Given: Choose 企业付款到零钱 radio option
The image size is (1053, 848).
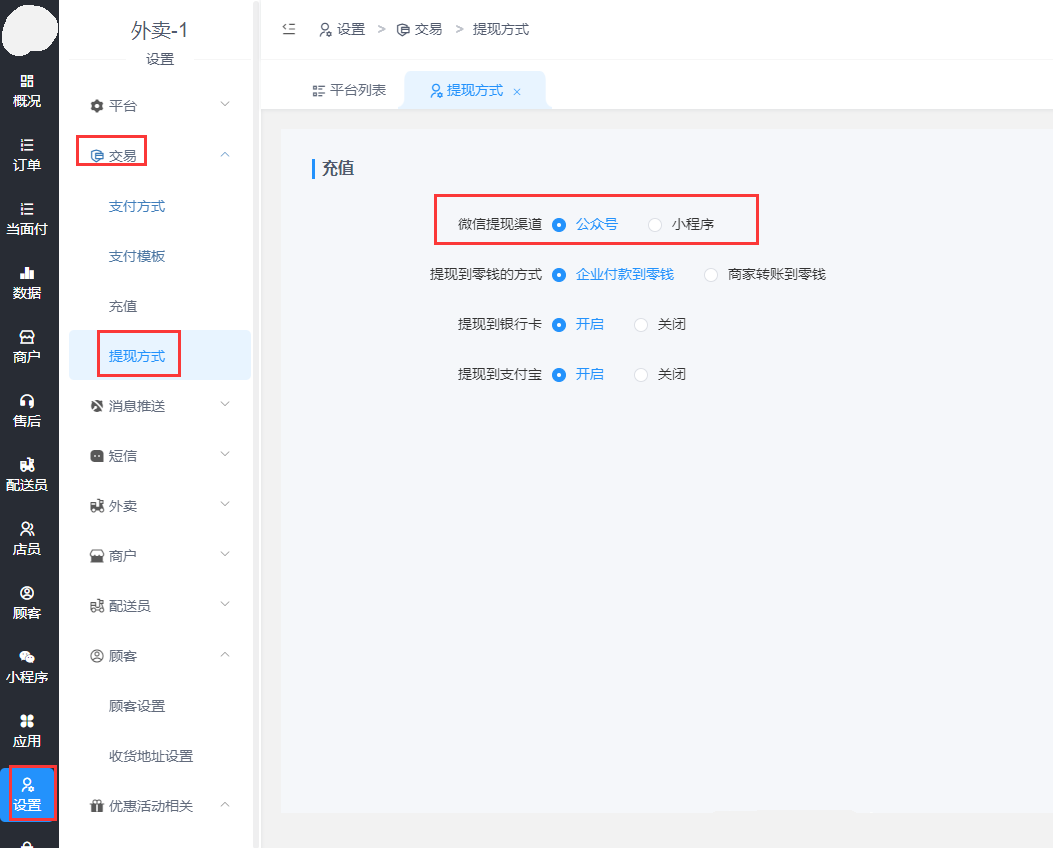Looking at the screenshot, I should click(559, 275).
